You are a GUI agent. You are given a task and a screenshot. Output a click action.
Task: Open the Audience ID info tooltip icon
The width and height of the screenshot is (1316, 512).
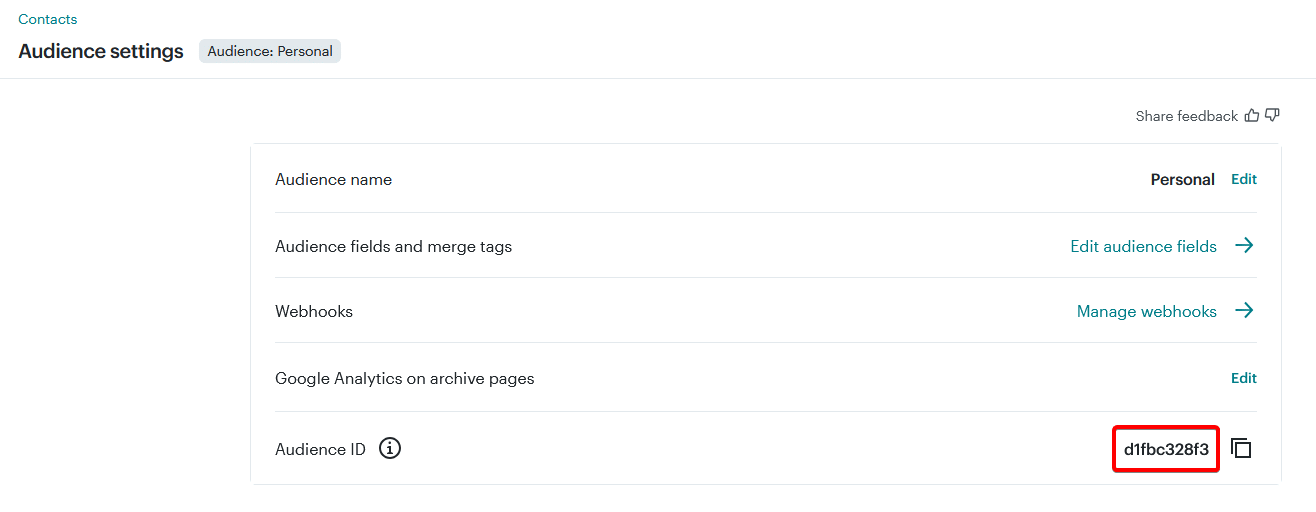tap(390, 449)
